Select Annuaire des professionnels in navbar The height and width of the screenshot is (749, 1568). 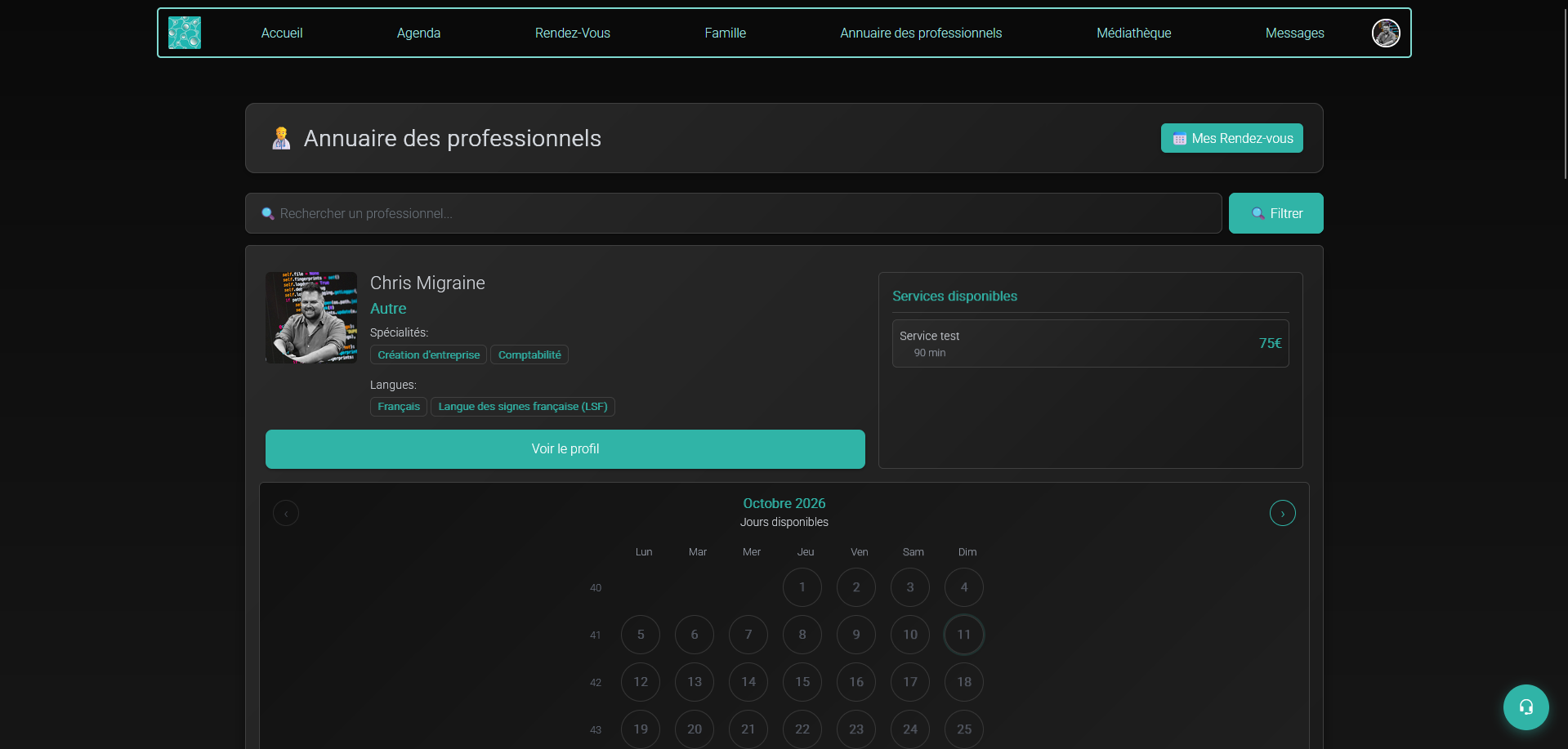921,33
